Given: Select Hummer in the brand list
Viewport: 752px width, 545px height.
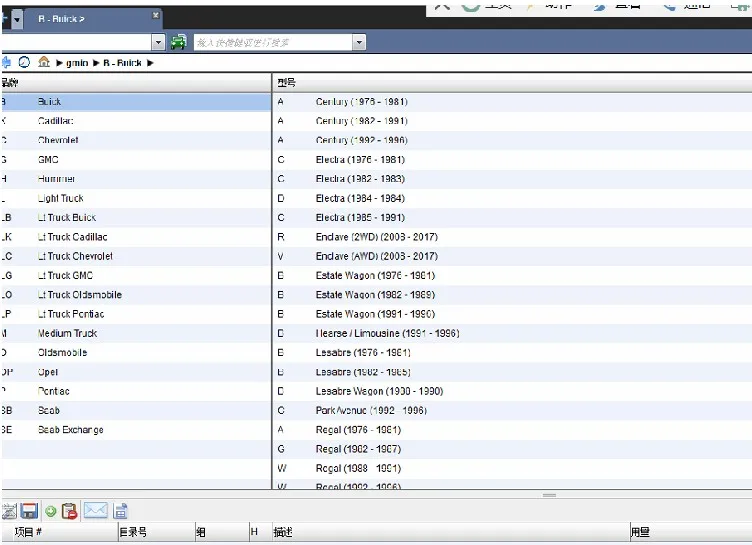Looking at the screenshot, I should click(x=136, y=179).
